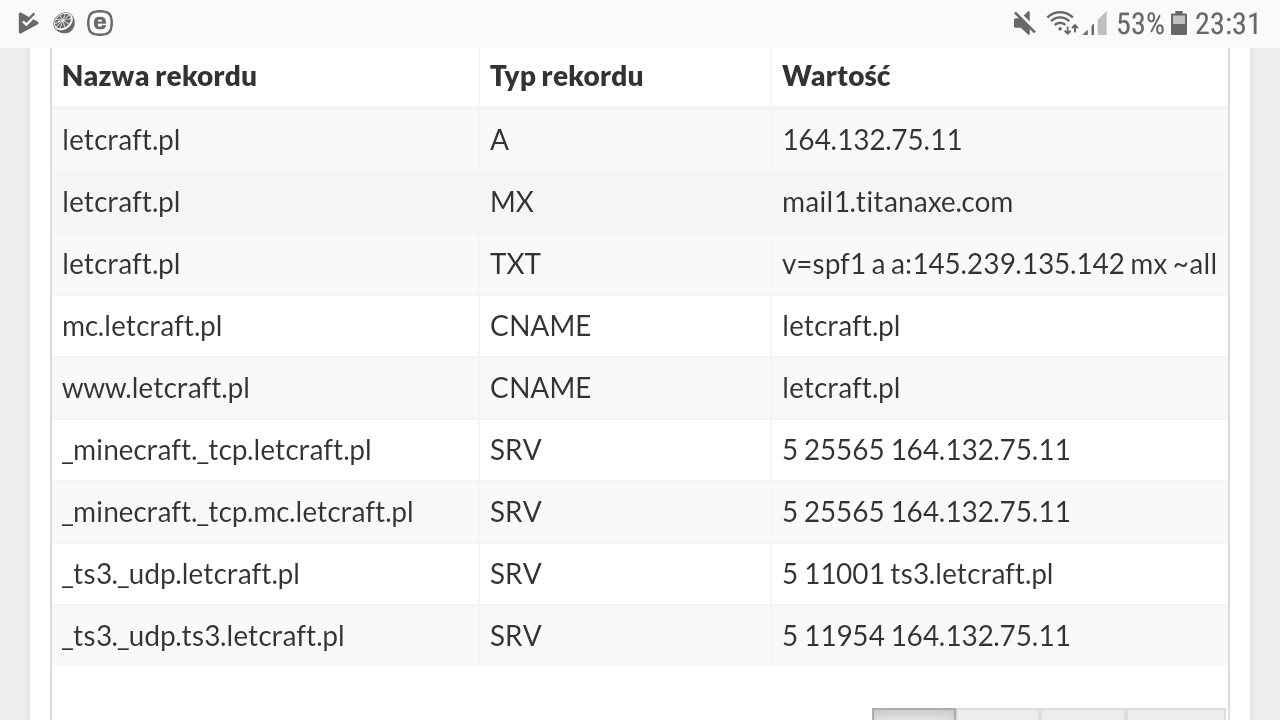Screen dimensions: 1280x720
Task: Tap the 'e' app notification icon
Action: [100, 22]
